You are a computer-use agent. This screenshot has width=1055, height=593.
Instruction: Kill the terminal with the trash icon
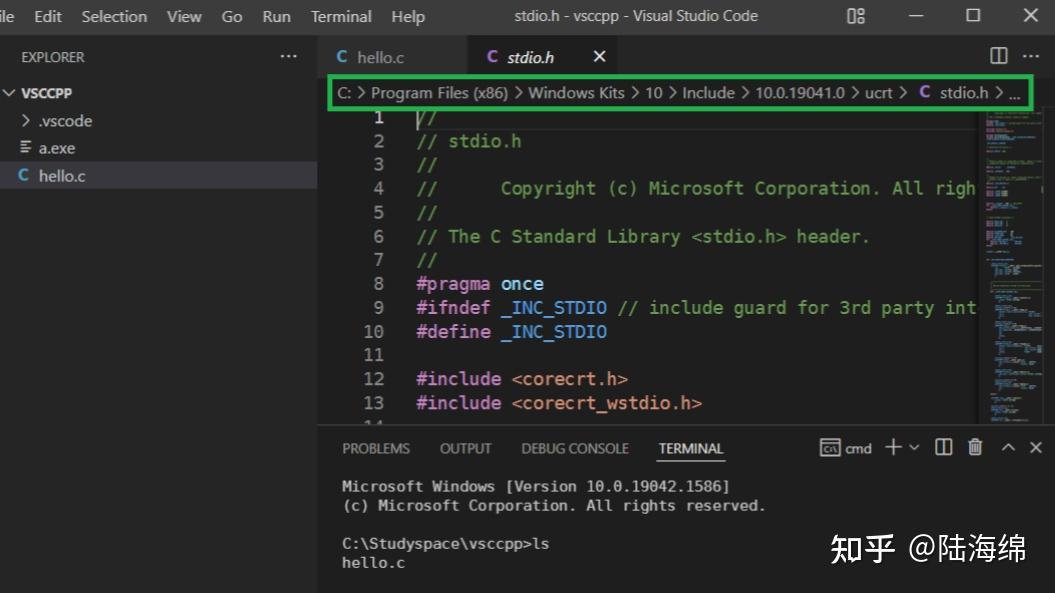point(974,447)
